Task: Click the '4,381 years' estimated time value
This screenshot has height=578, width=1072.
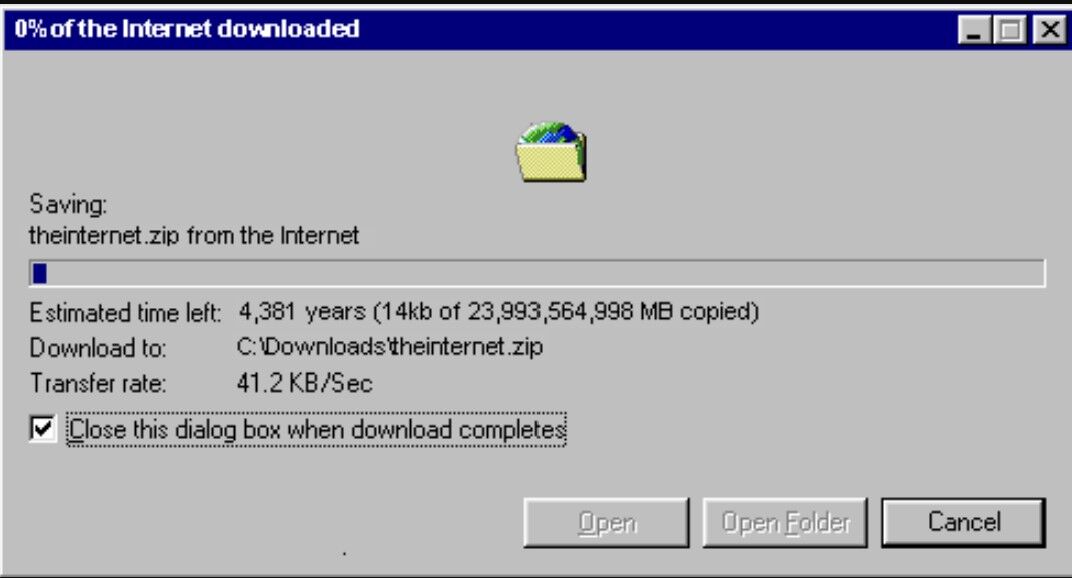Action: (302, 312)
